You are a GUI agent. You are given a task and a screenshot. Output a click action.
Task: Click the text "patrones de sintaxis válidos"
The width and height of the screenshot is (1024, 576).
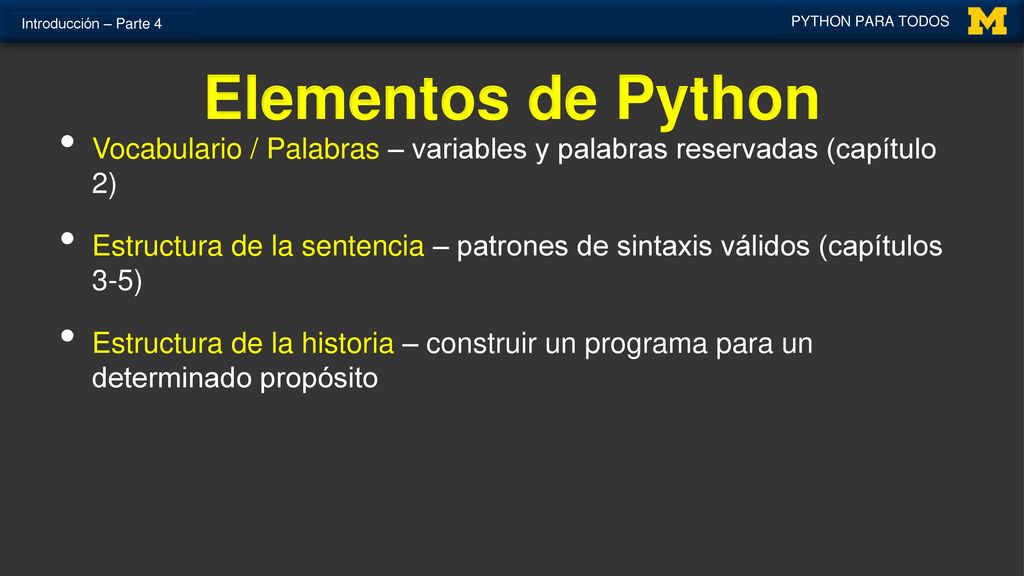[633, 247]
